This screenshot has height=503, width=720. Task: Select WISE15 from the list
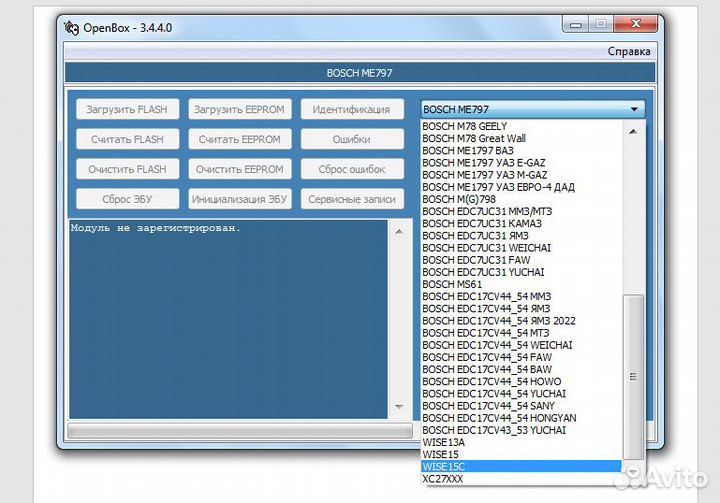tap(521, 455)
